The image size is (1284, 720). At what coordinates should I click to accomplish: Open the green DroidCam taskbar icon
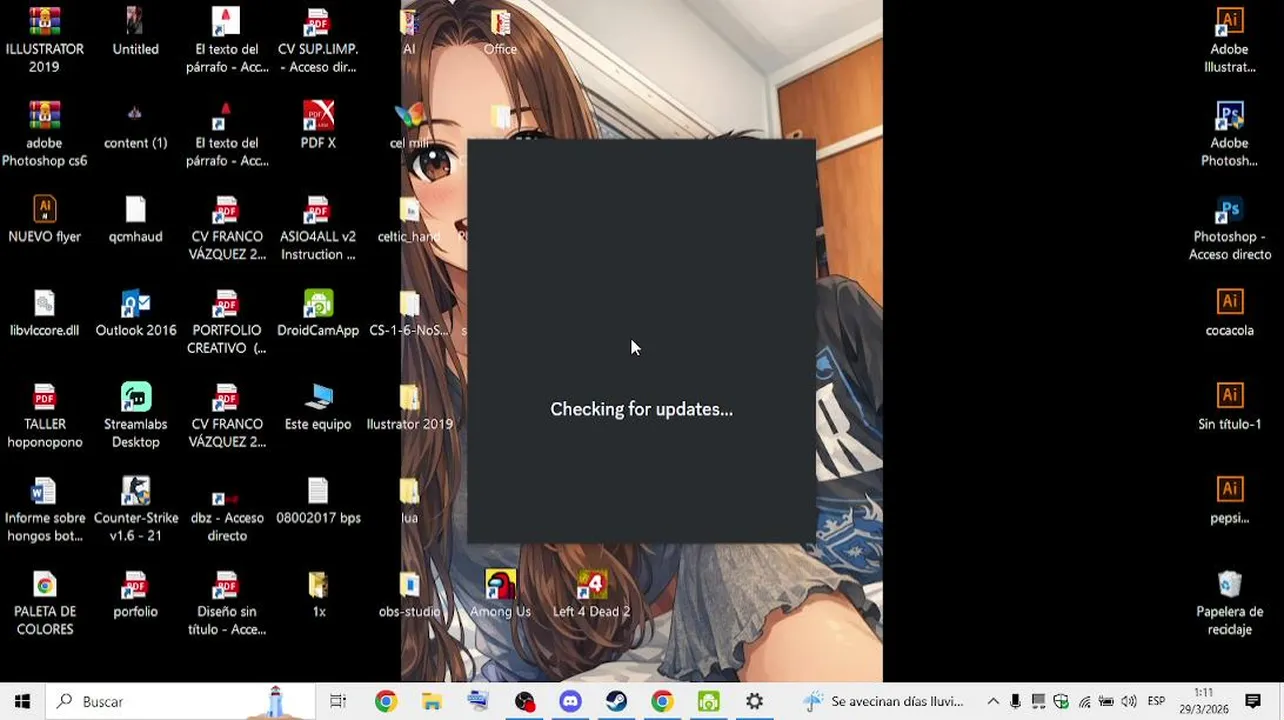708,702
